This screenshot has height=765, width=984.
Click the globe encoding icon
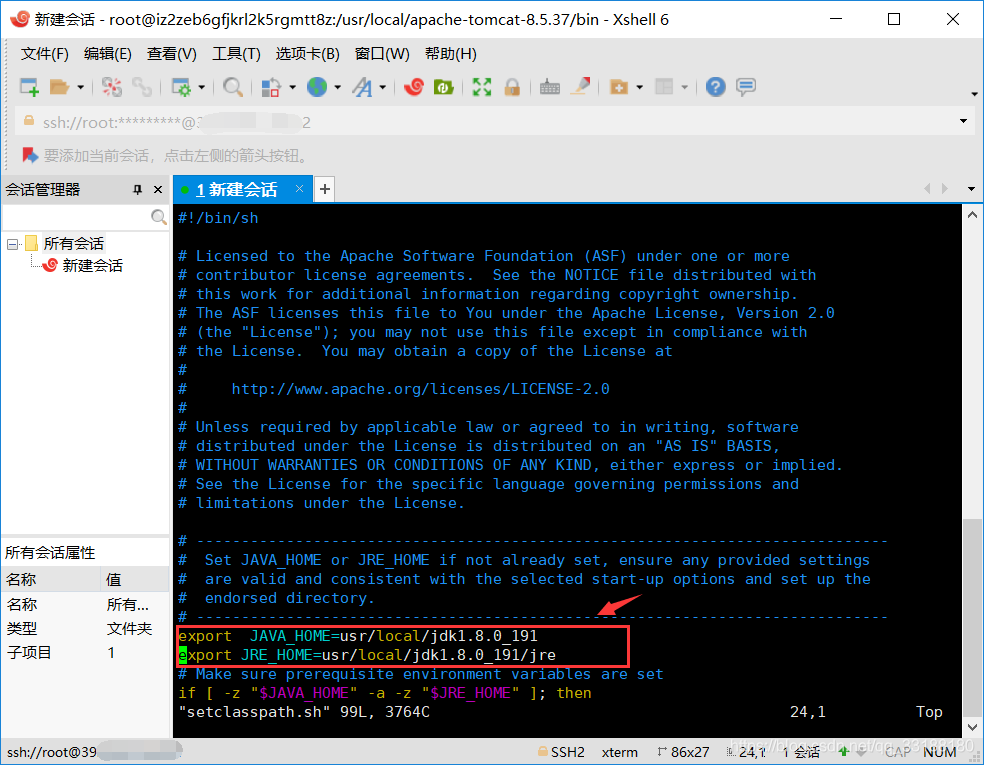(x=317, y=87)
